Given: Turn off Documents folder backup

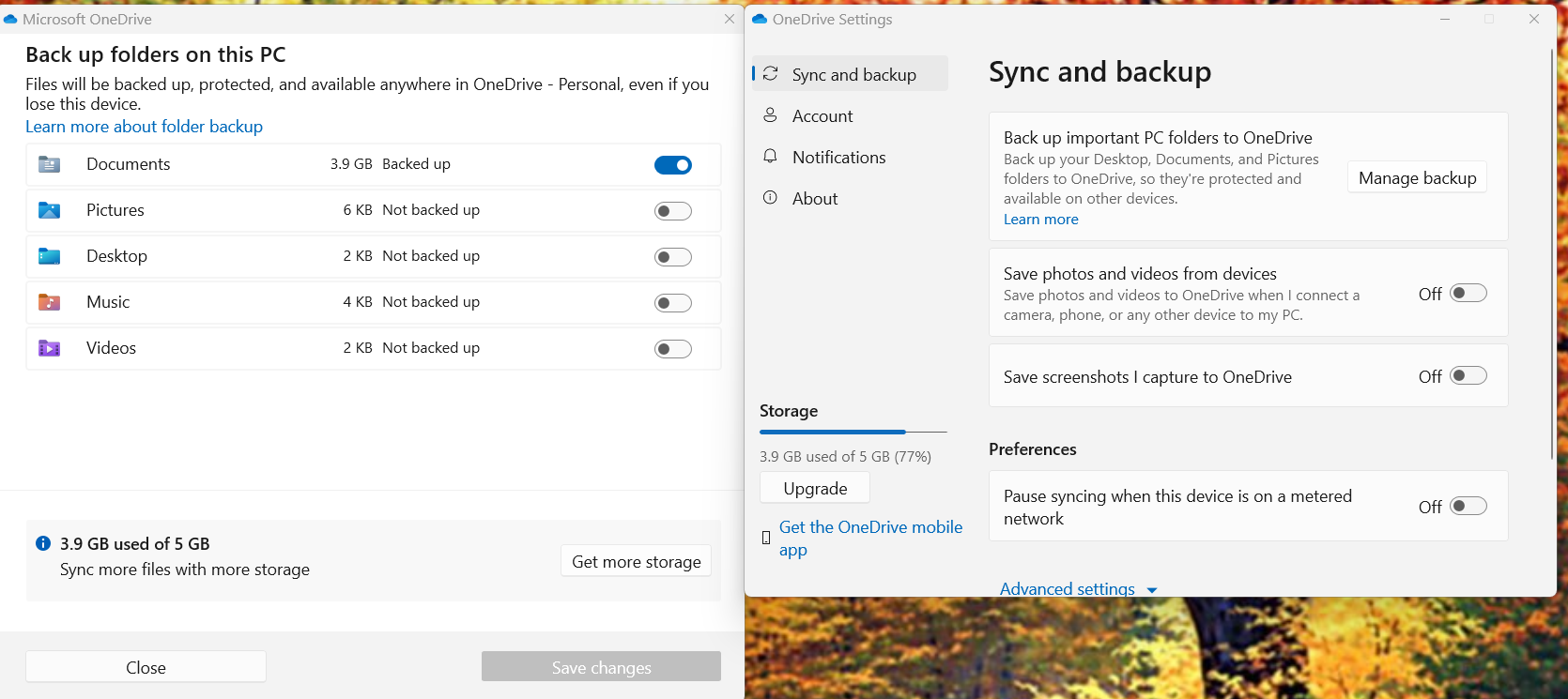Looking at the screenshot, I should click(673, 165).
